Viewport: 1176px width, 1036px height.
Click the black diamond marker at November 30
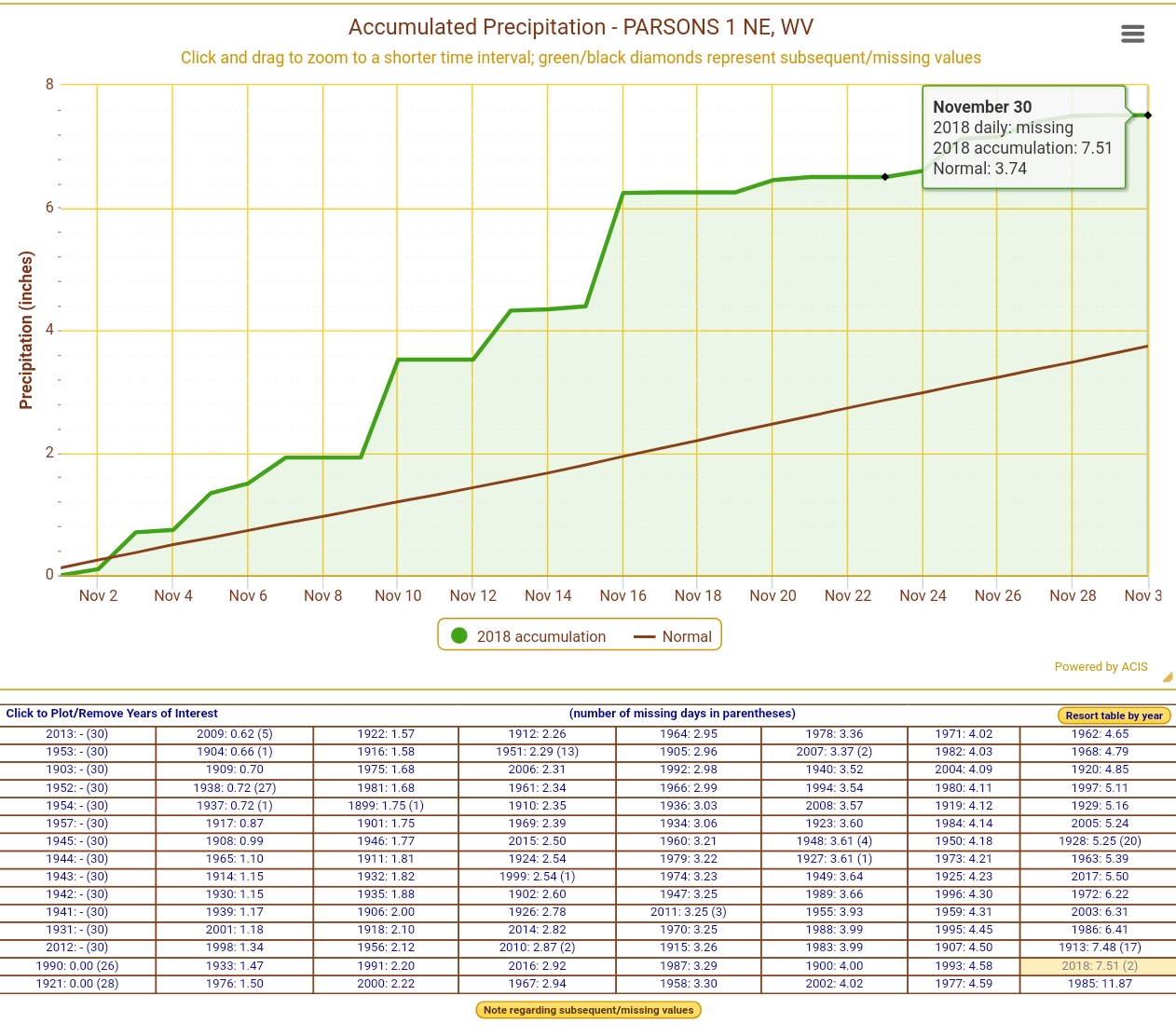click(x=1148, y=116)
